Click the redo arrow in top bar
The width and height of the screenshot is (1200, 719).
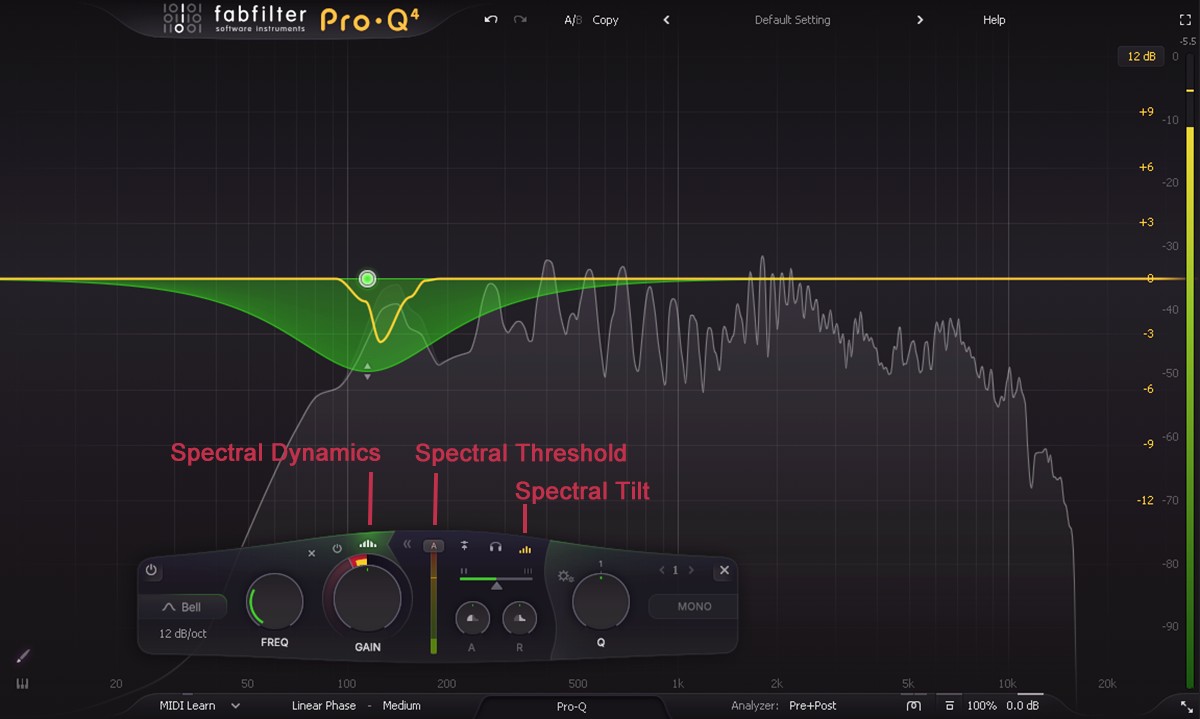click(520, 19)
